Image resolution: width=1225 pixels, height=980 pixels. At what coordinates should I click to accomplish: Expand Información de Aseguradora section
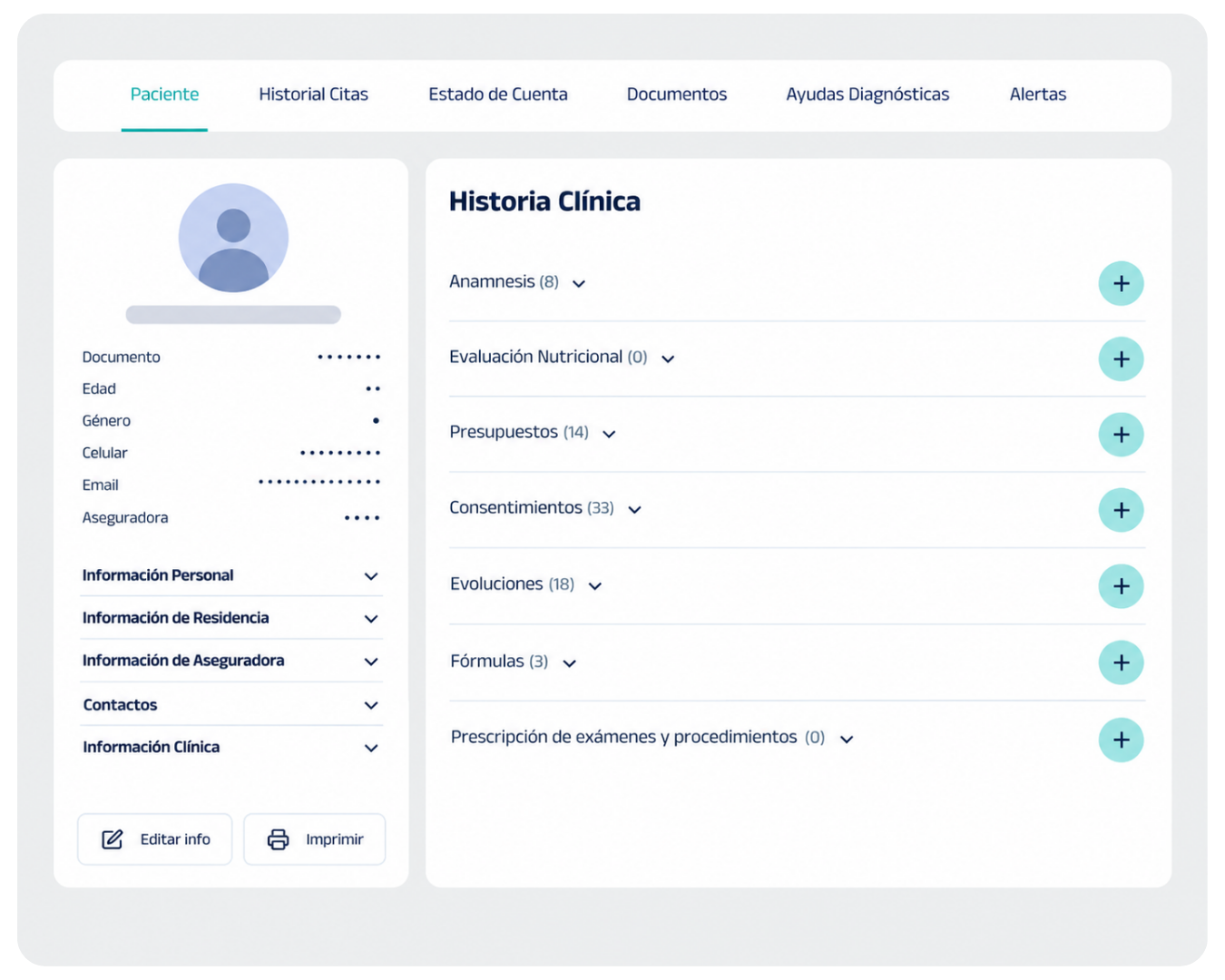(231, 661)
